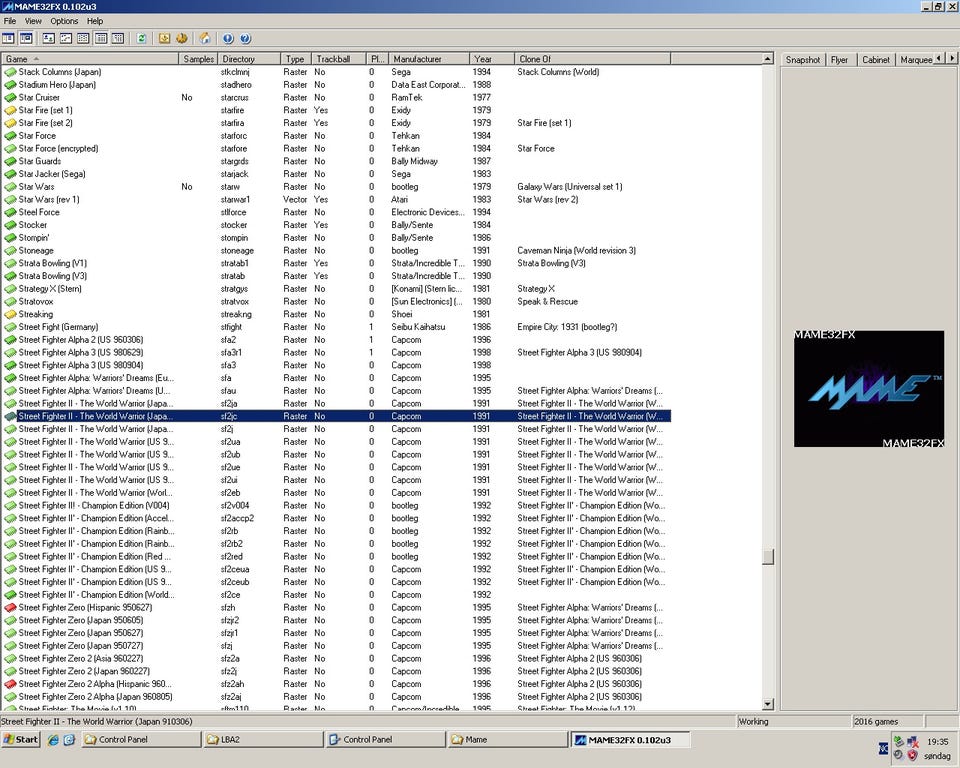960x768 pixels.
Task: Sort by the Directory column header
Action: (249, 59)
